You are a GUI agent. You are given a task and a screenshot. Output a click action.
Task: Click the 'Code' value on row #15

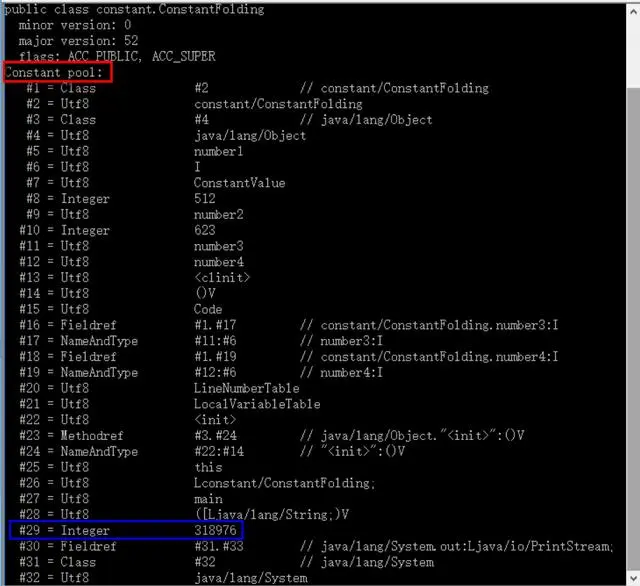[x=208, y=309]
